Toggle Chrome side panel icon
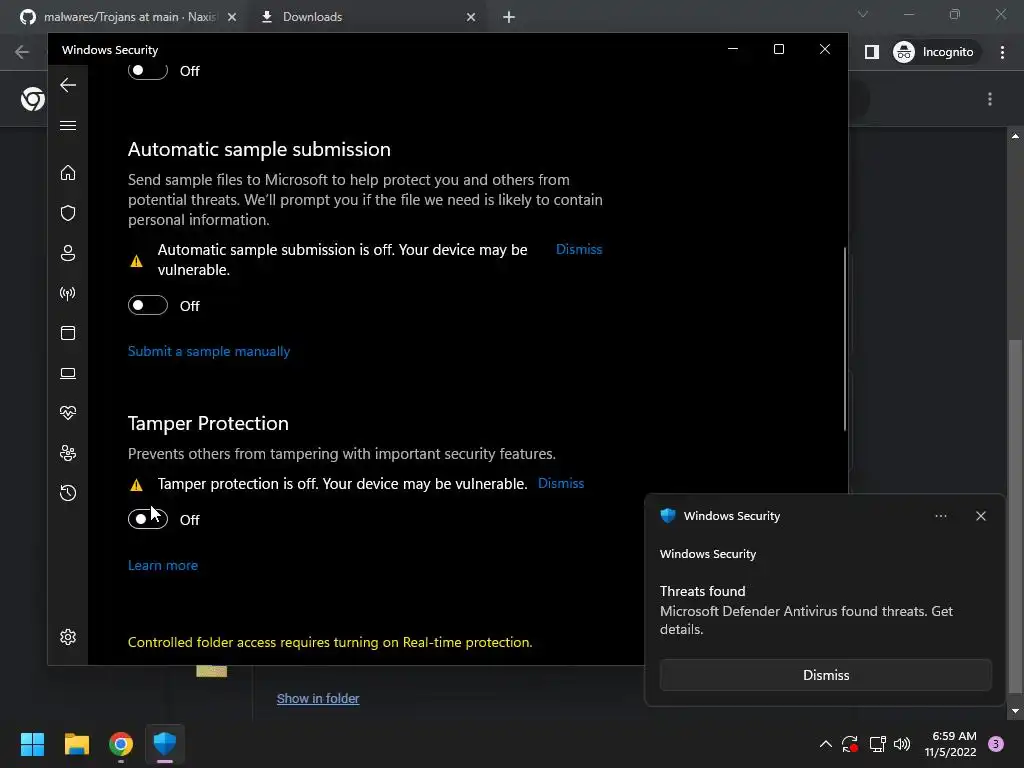Image resolution: width=1024 pixels, height=768 pixels. point(872,52)
